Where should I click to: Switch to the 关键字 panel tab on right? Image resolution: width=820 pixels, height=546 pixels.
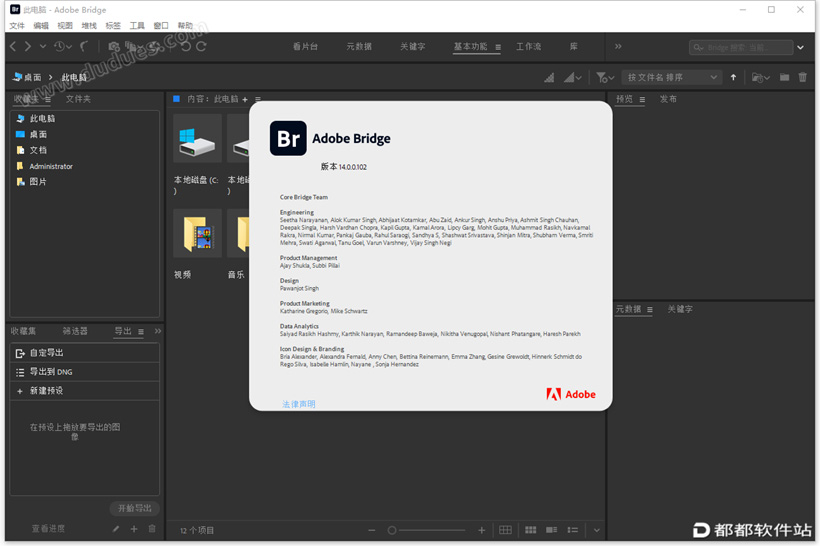click(680, 309)
